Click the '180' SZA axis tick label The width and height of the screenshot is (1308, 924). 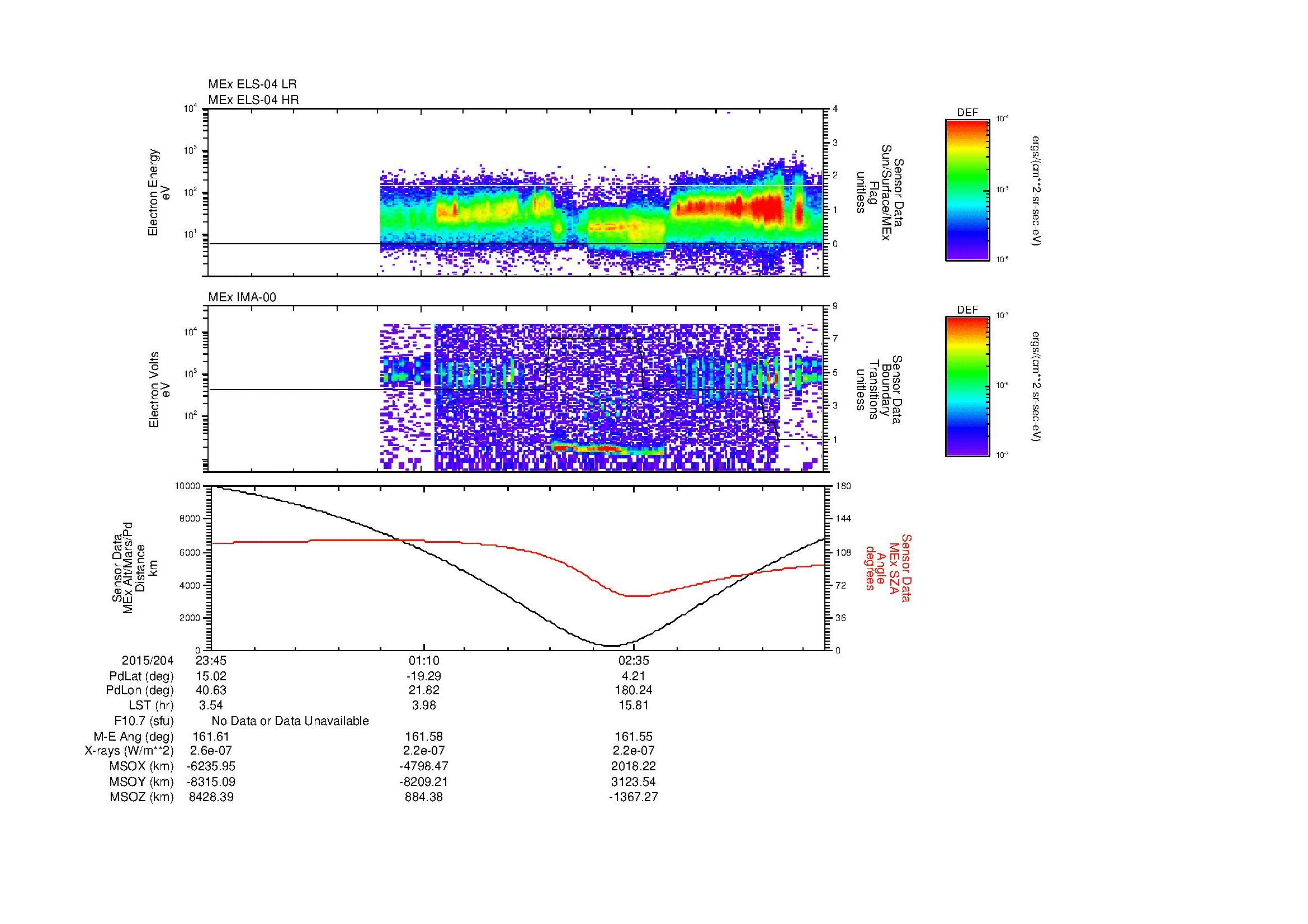pyautogui.click(x=843, y=486)
